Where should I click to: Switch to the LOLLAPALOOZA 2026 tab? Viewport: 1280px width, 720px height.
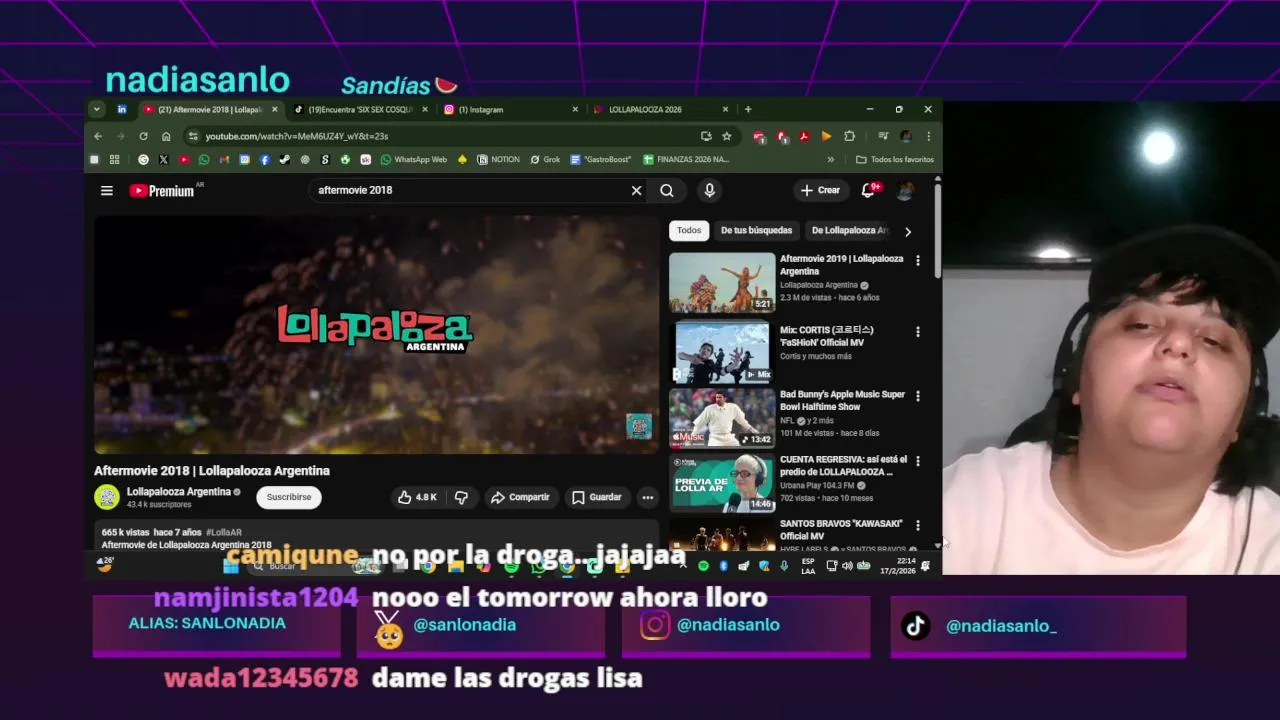pos(661,109)
